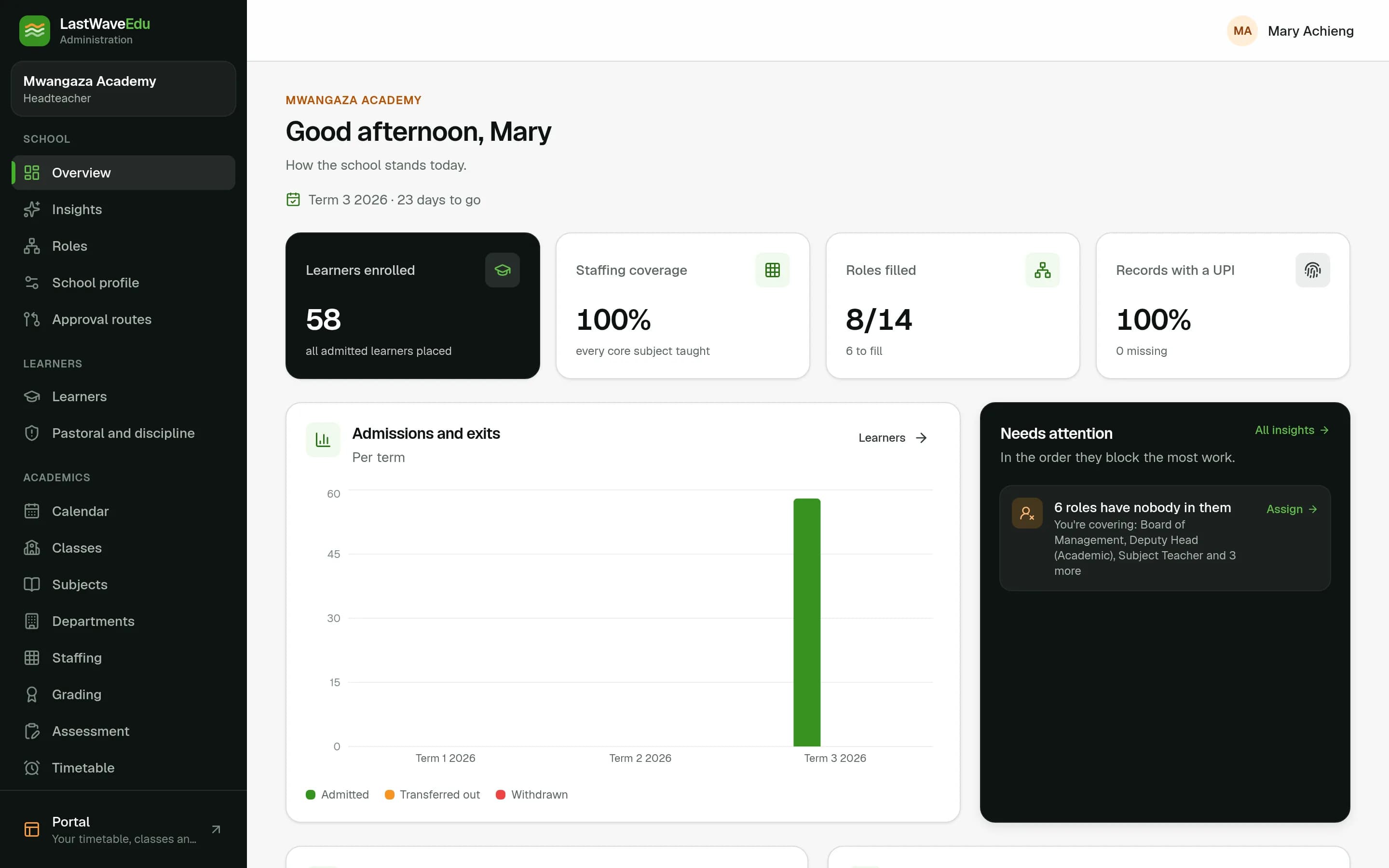
Task: Click the Good afternoon, Mary heading
Action: (x=419, y=132)
